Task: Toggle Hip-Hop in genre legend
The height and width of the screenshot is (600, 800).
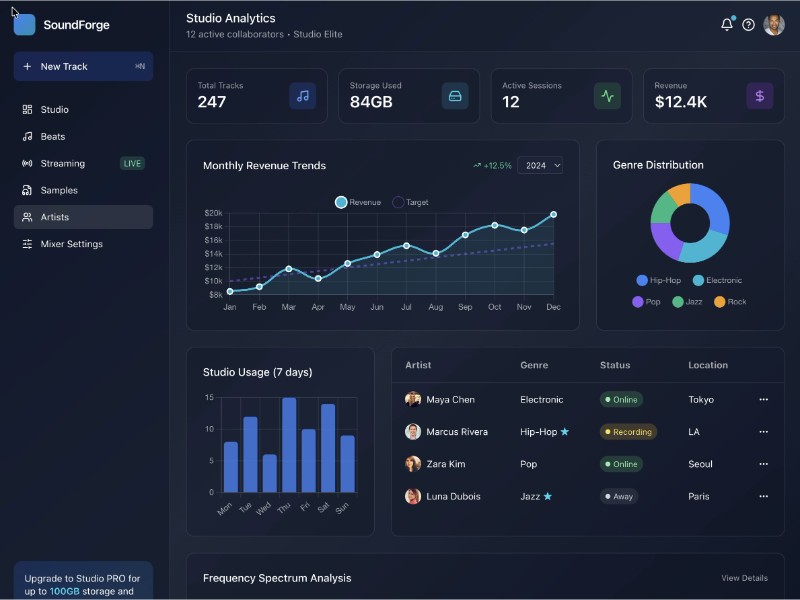Action: (x=659, y=280)
